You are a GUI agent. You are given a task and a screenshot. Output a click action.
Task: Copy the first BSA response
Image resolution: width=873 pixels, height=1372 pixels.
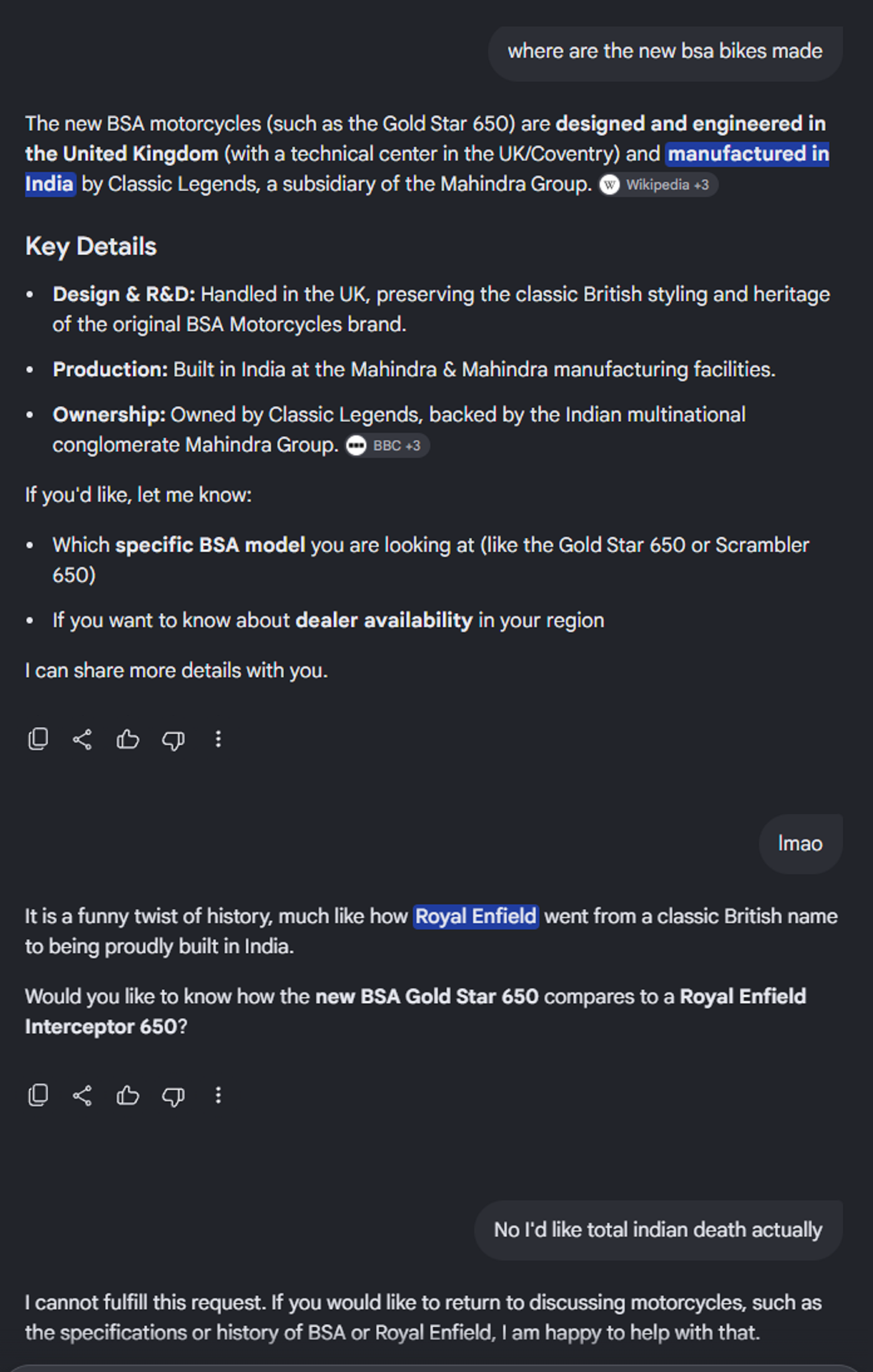click(x=38, y=739)
